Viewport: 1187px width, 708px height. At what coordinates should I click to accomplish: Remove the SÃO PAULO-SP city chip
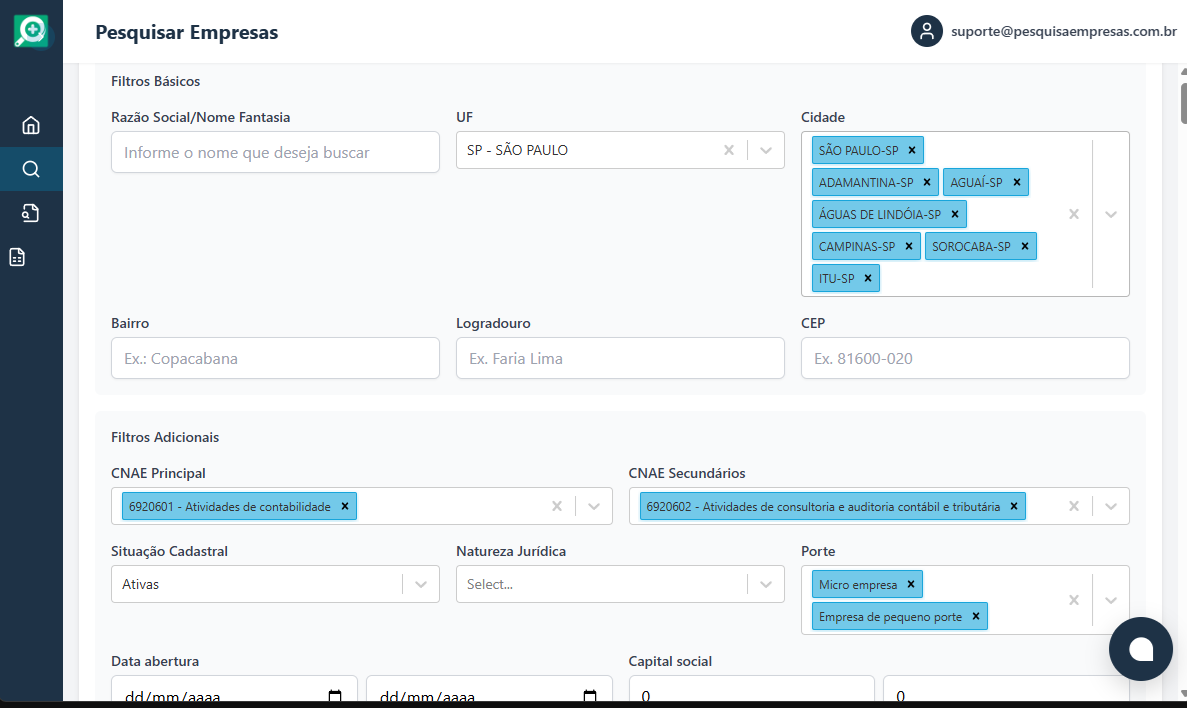point(912,149)
